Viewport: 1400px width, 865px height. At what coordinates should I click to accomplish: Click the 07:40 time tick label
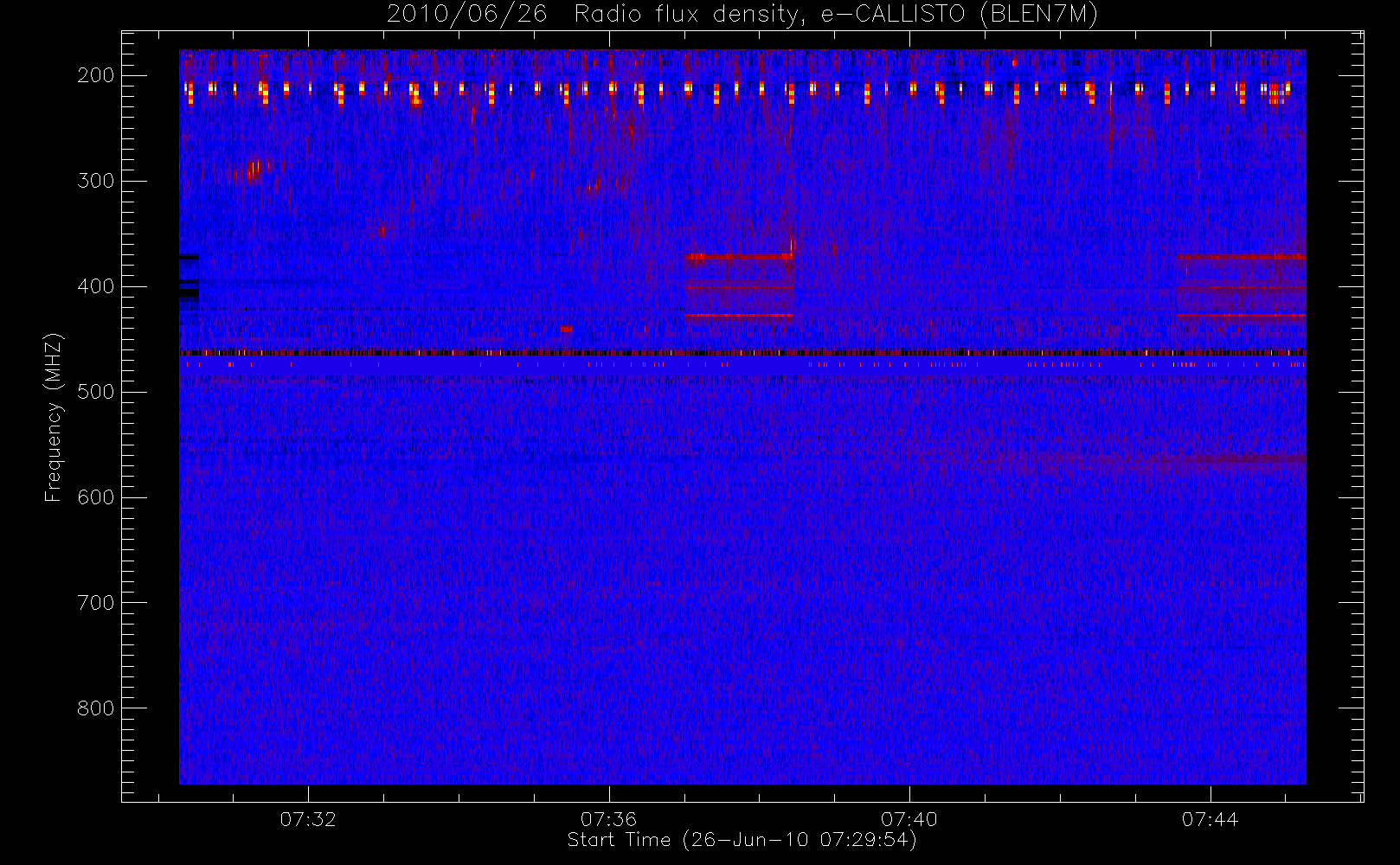click(x=909, y=819)
